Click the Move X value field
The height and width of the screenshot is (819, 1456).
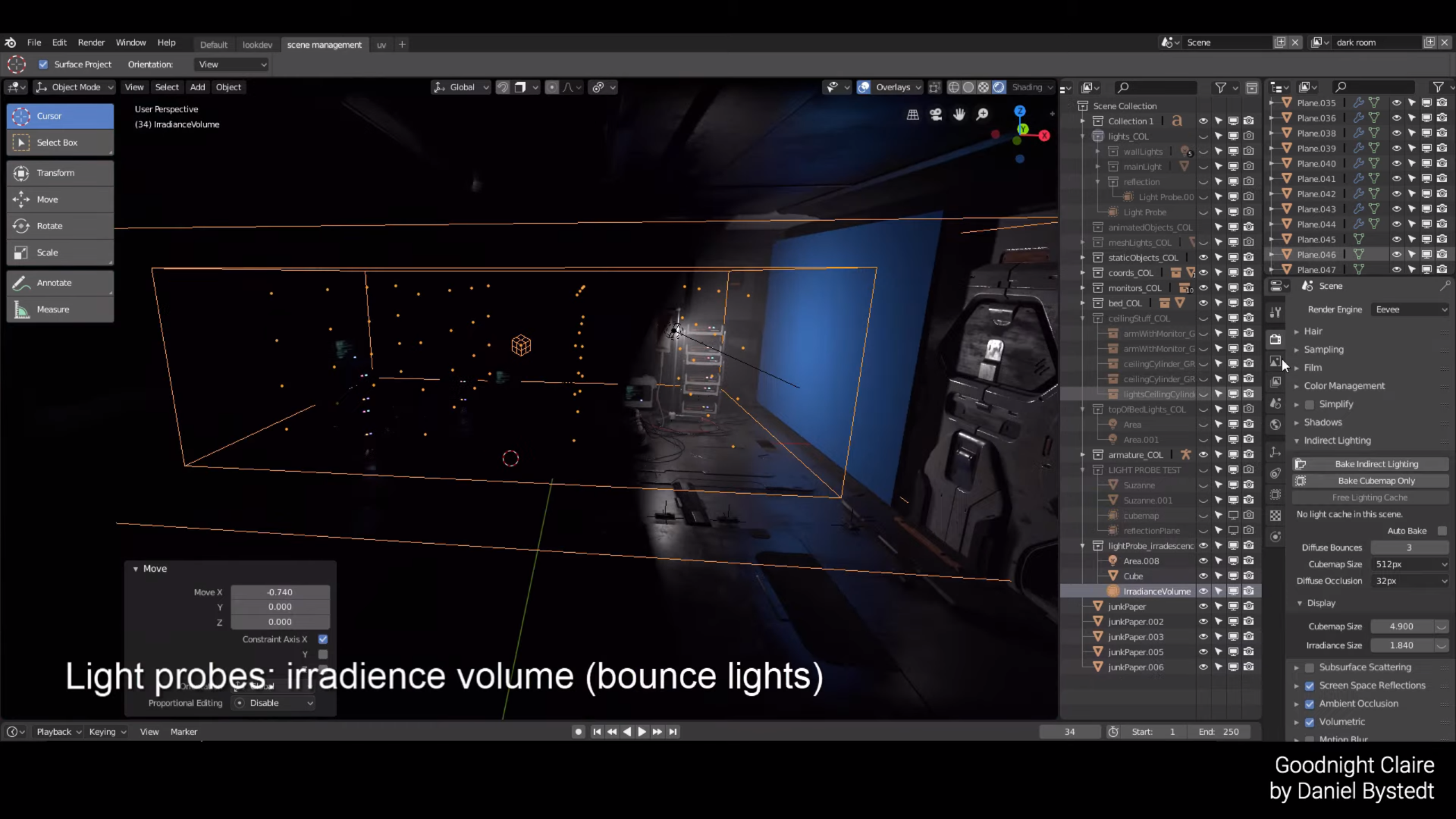click(x=280, y=592)
